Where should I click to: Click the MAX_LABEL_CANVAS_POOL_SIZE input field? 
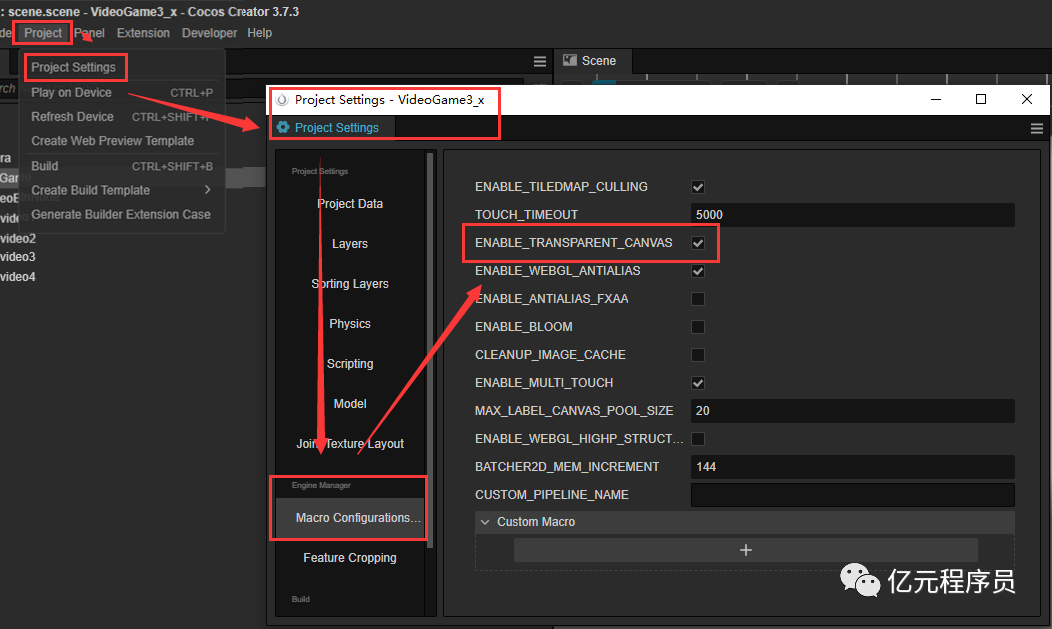(852, 410)
